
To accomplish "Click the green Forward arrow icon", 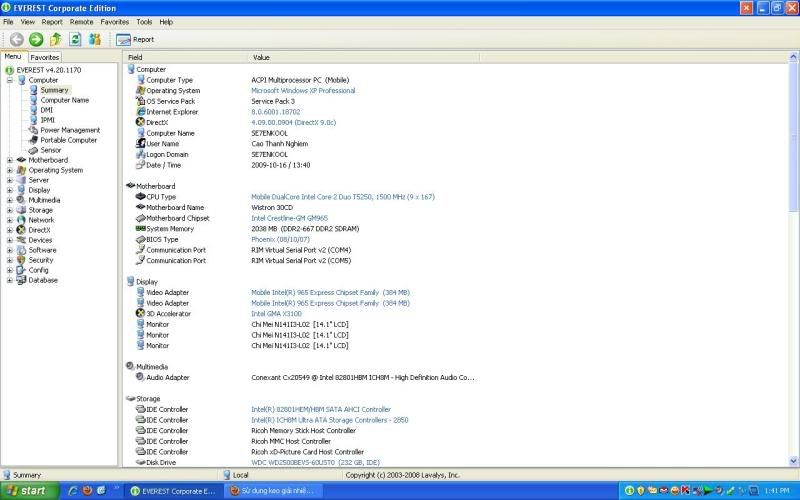I will coord(36,39).
